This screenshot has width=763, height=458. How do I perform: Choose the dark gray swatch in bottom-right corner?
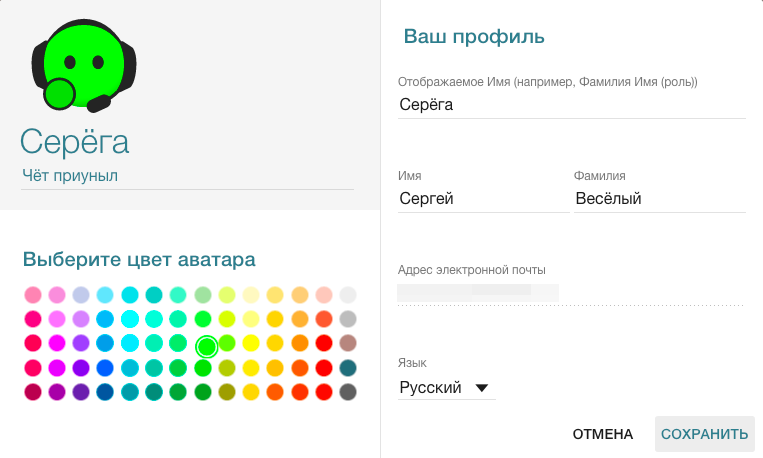click(348, 392)
